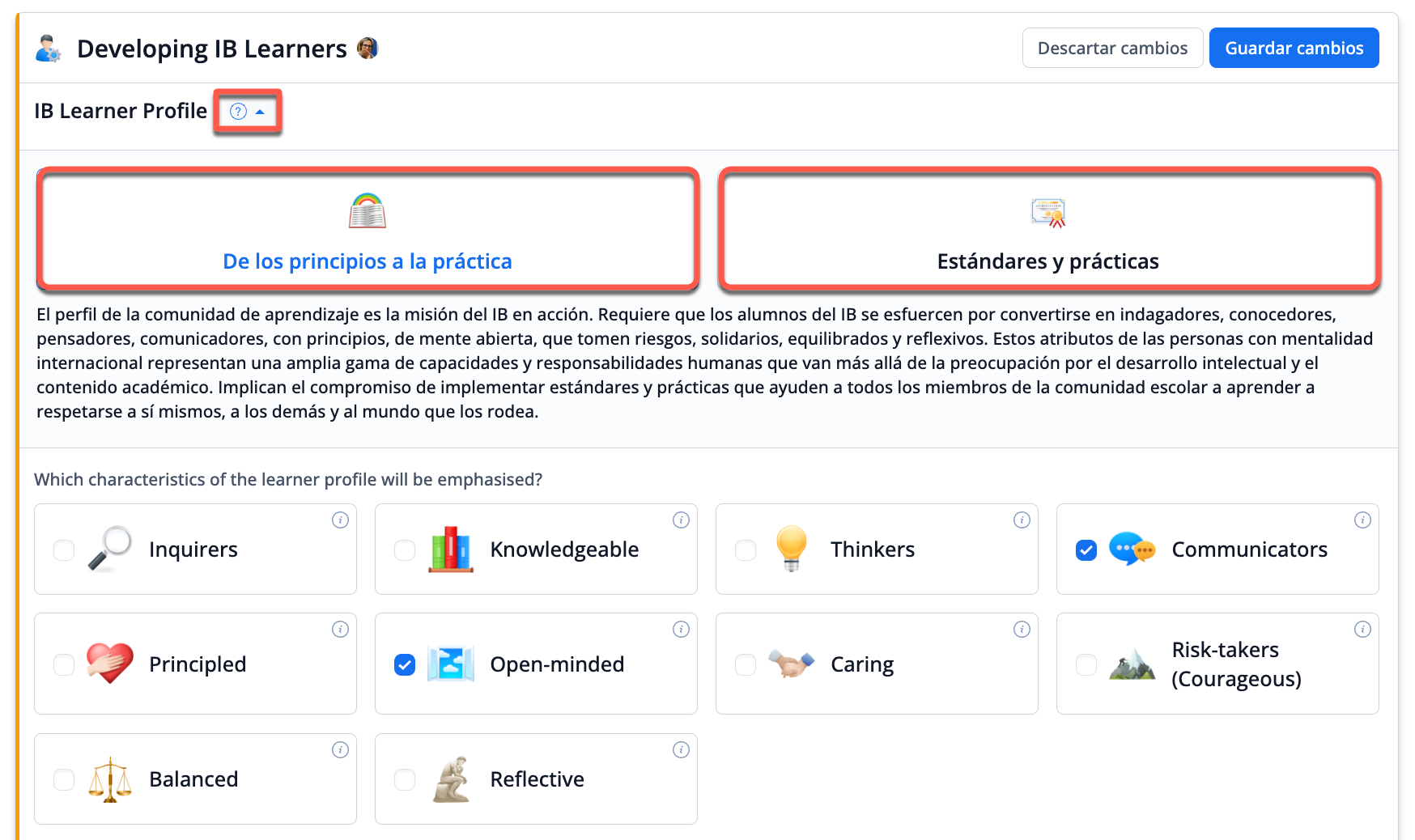1415x840 pixels.
Task: Uncheck the Open-minded checkbox
Action: point(405,665)
